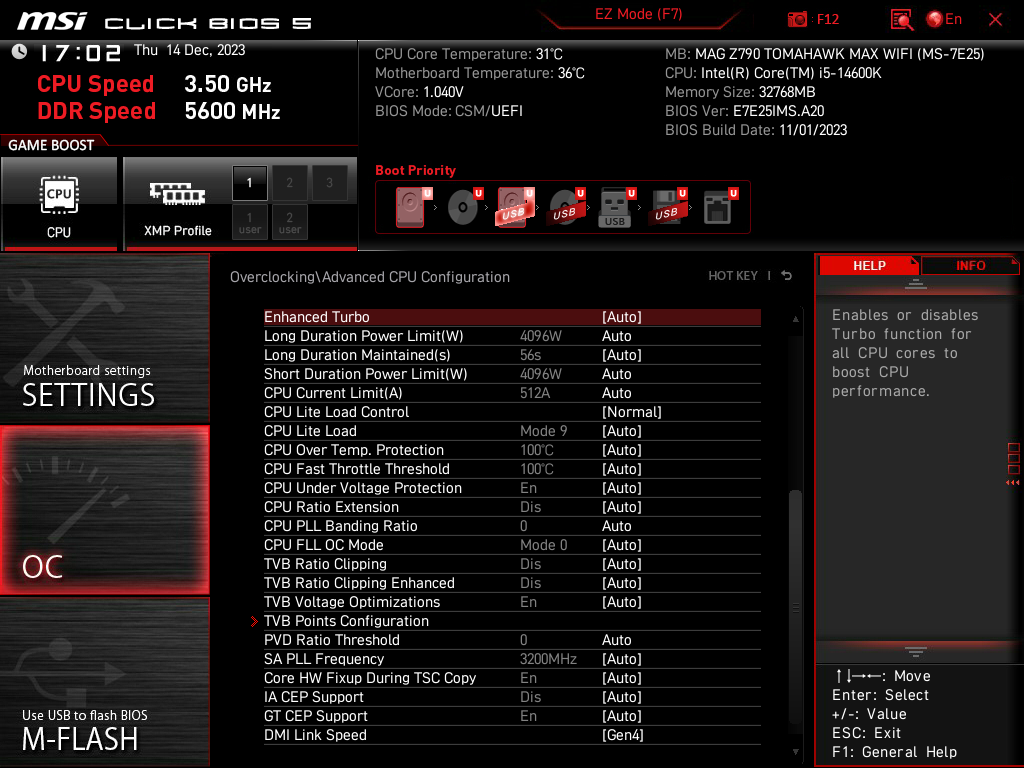Click the right-edge side panel expand arrows
Image resolution: width=1024 pixels, height=768 pixels.
(1013, 483)
